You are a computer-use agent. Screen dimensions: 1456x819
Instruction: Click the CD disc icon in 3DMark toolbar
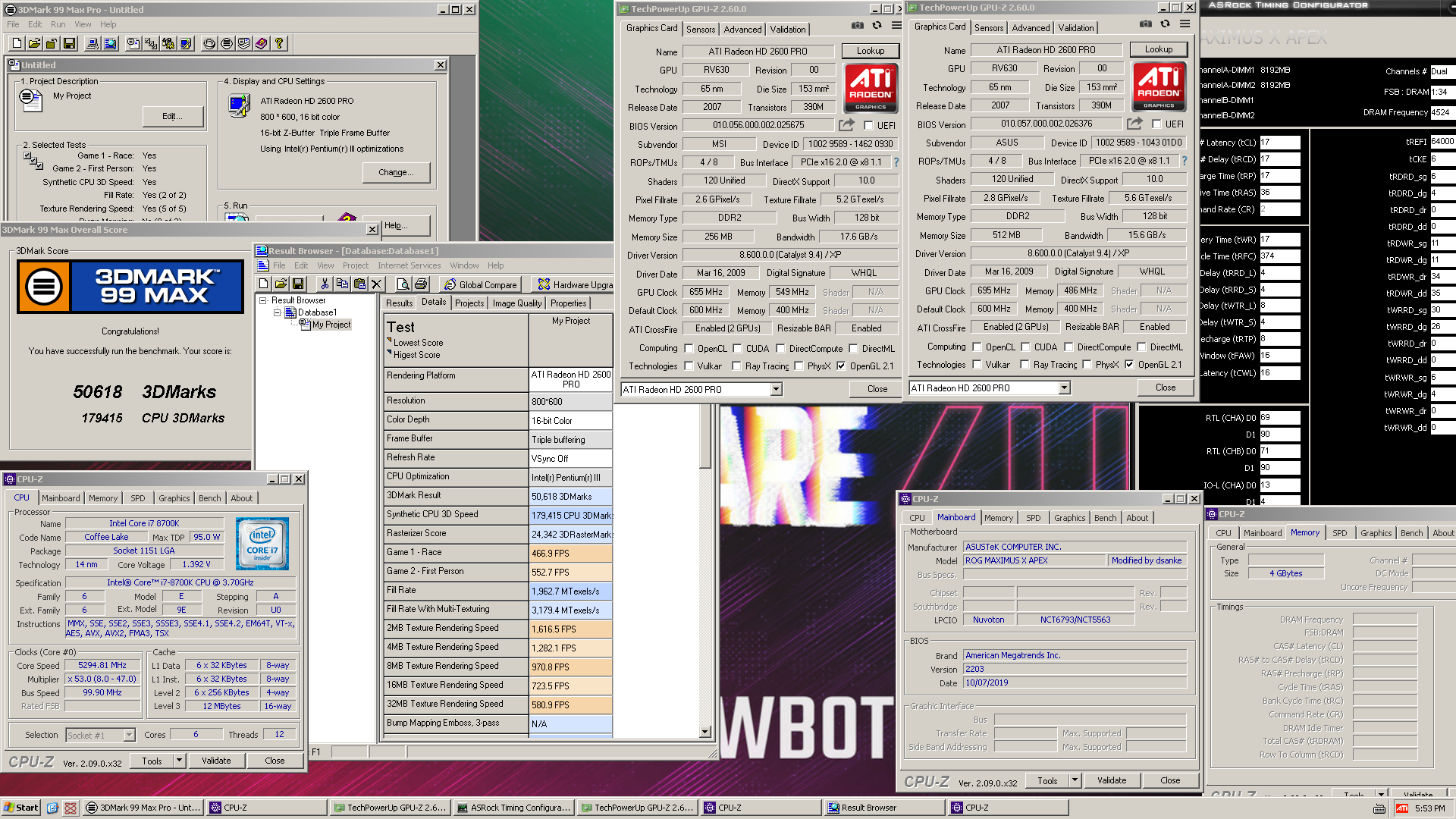pos(209,43)
